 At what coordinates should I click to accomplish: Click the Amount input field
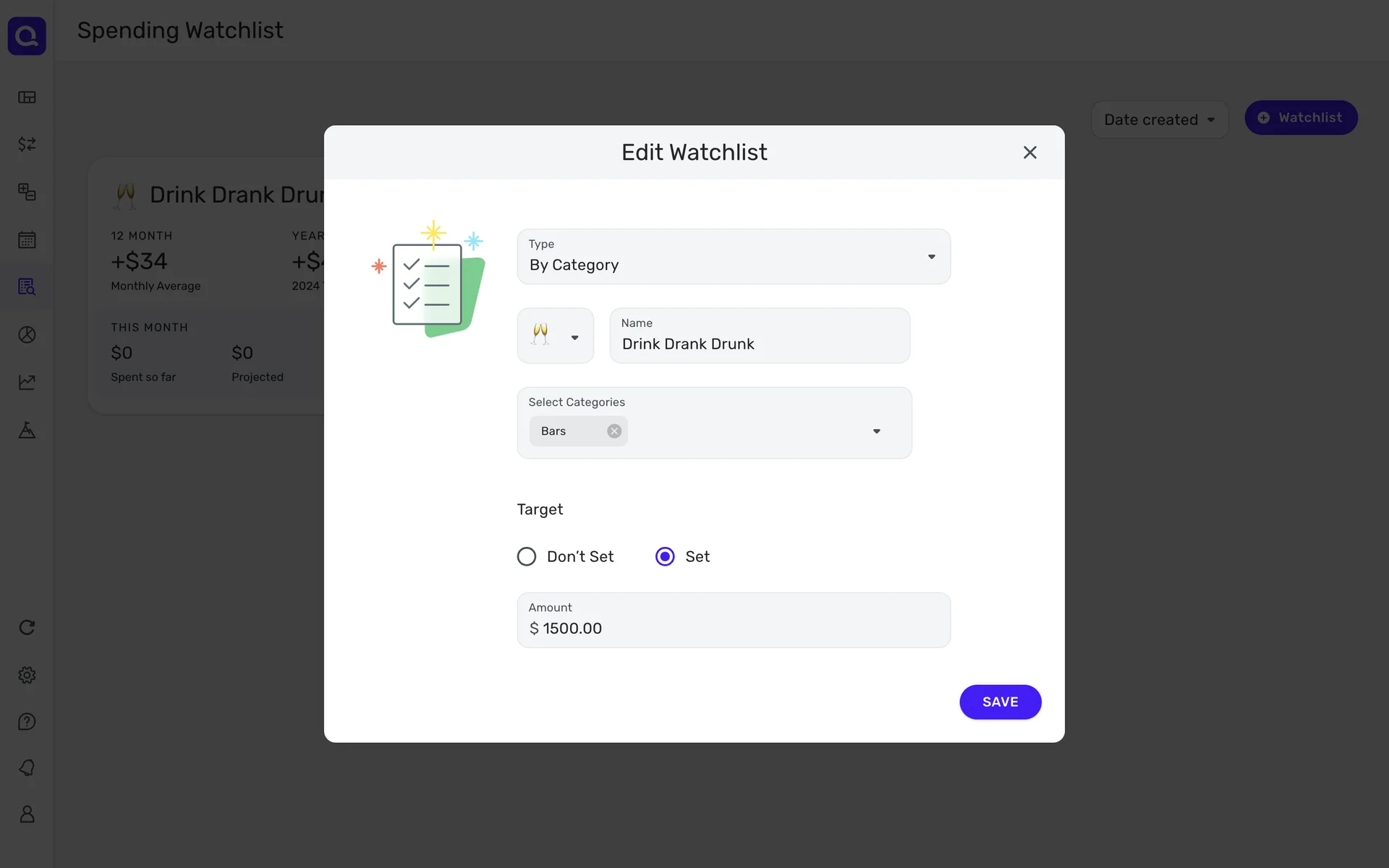734,628
